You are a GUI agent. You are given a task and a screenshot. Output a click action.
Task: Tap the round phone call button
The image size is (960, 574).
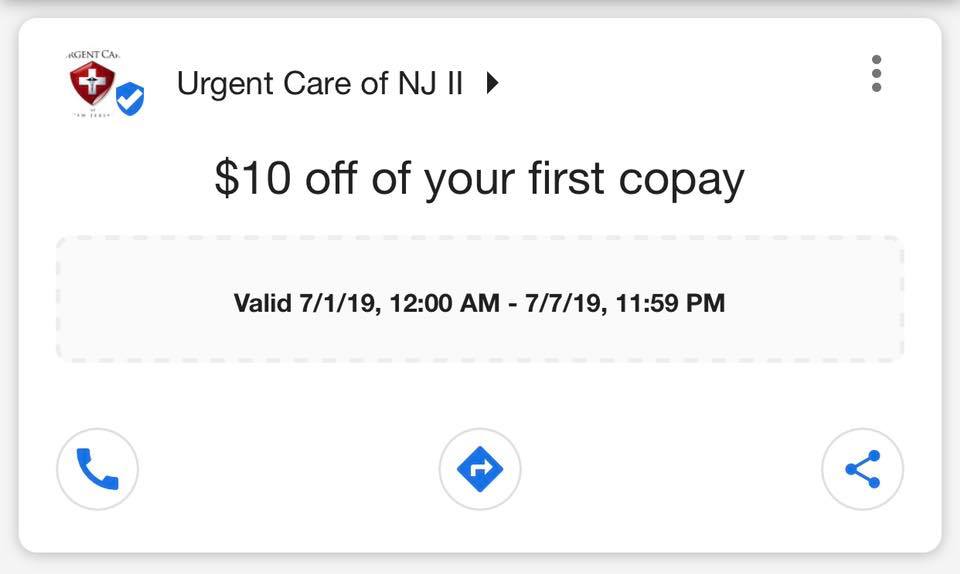97,469
